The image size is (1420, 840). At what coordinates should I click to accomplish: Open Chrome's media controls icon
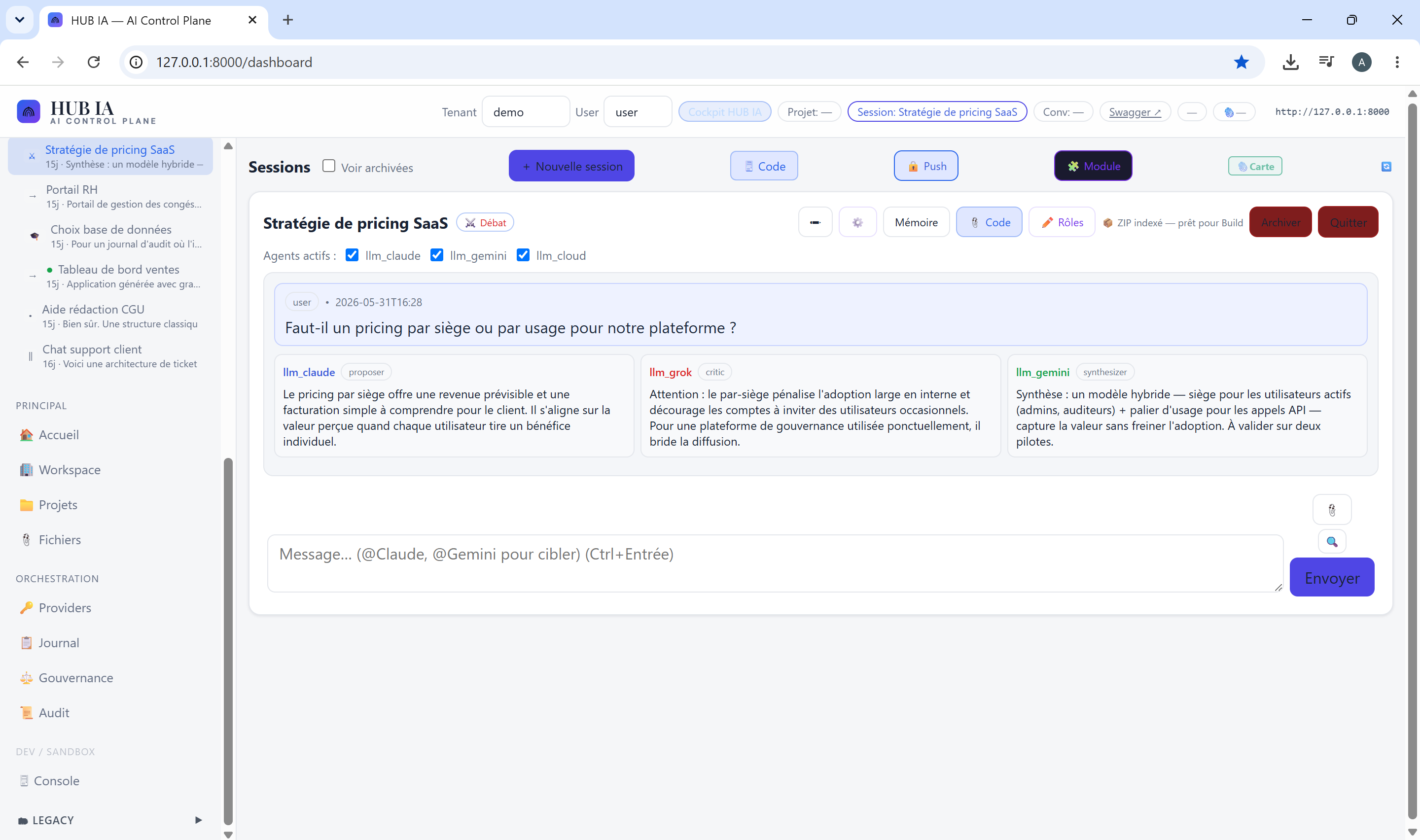[1326, 62]
